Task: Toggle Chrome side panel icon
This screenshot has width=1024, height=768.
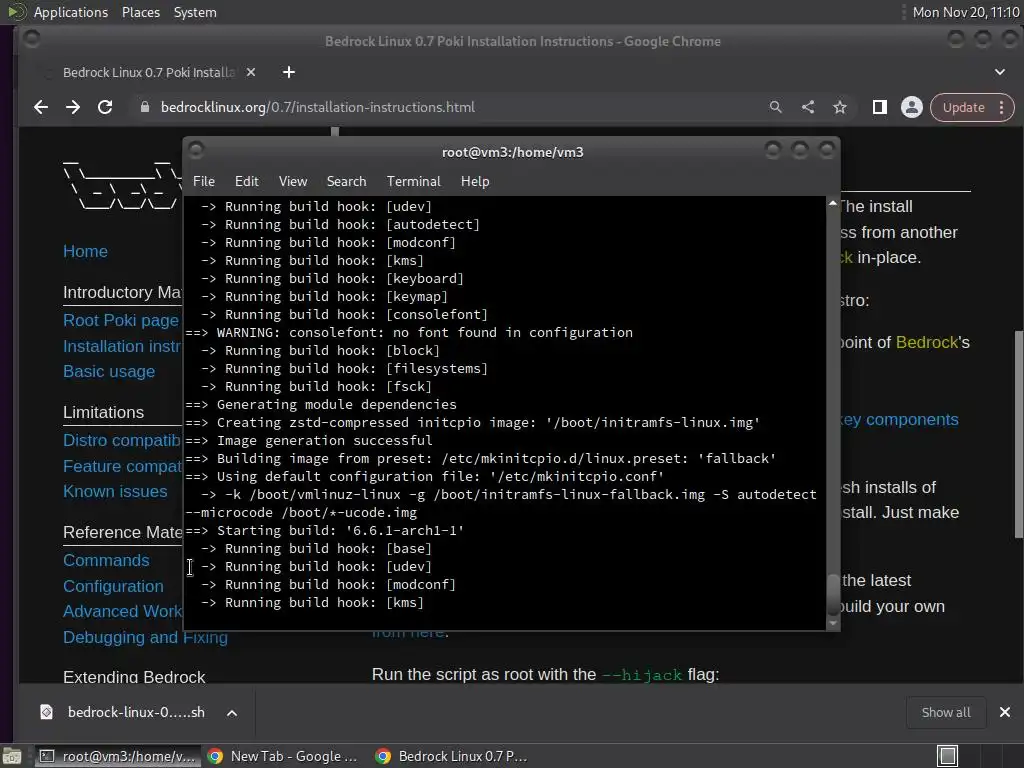Action: 880,107
